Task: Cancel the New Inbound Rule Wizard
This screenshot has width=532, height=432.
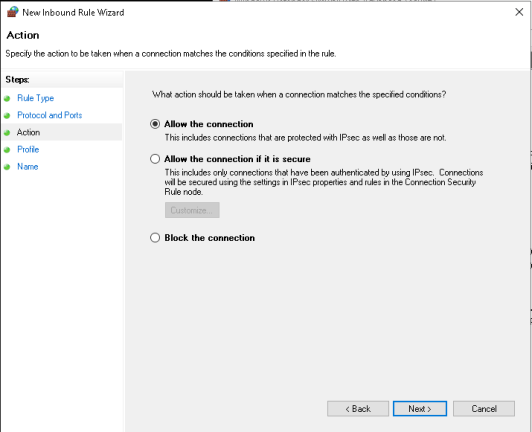Action: 484,409
